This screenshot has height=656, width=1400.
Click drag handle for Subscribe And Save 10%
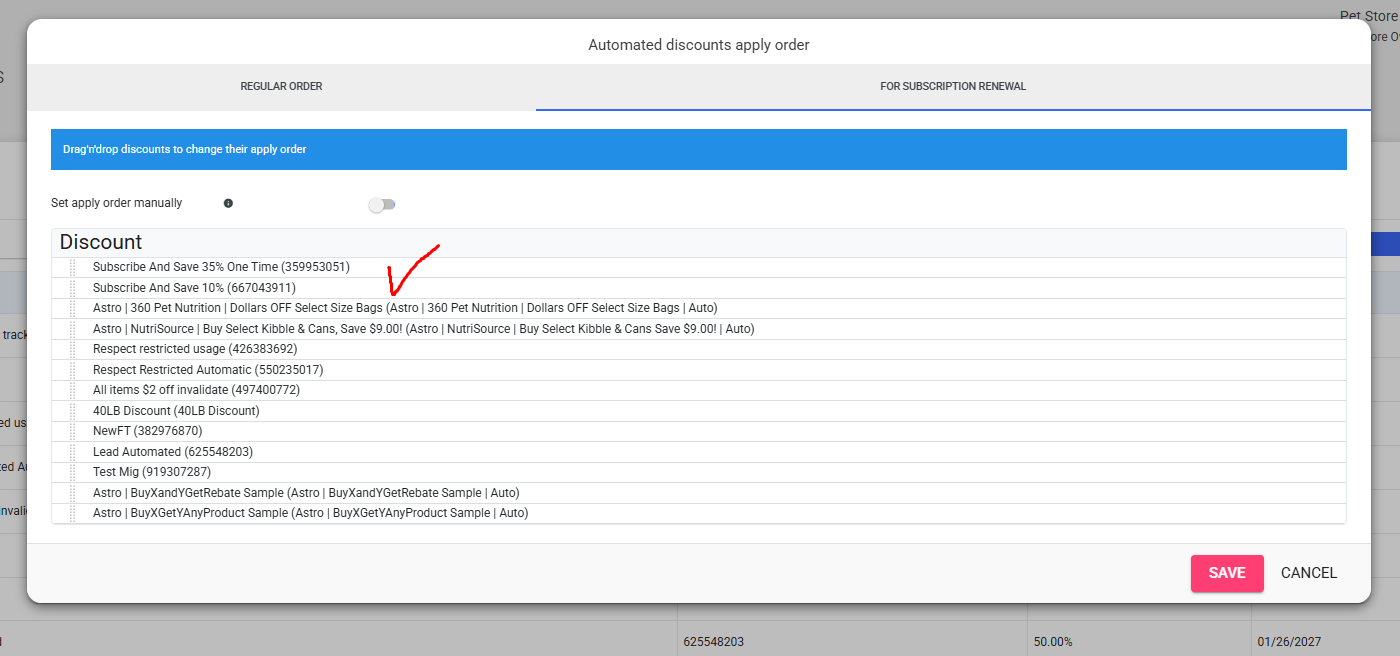73,288
